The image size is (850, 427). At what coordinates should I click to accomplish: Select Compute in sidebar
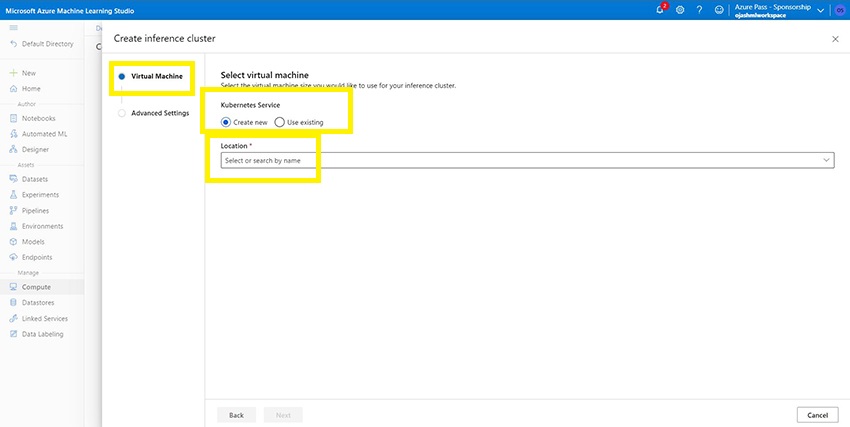point(42,287)
